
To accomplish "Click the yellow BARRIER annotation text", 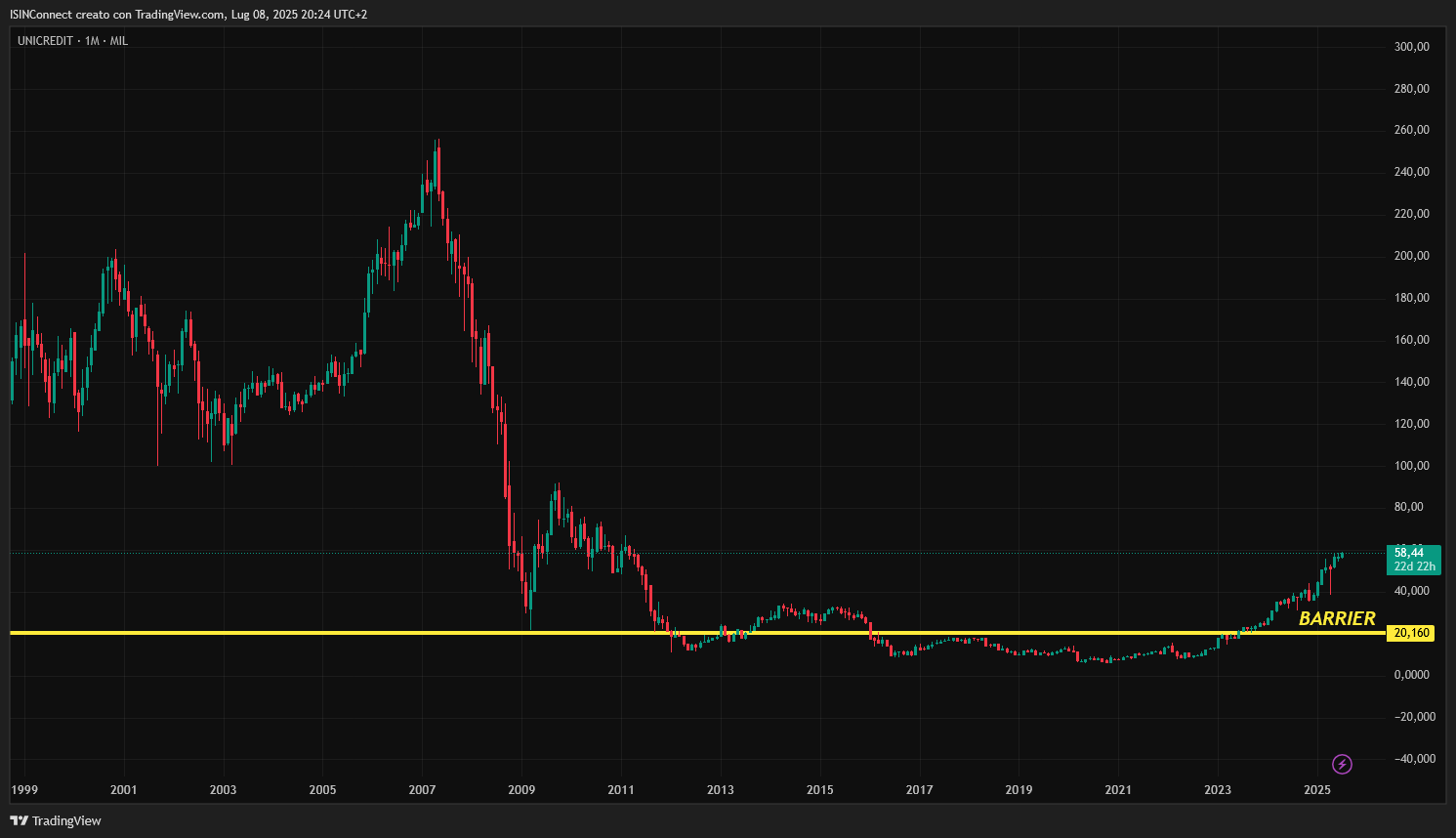I will (1337, 618).
